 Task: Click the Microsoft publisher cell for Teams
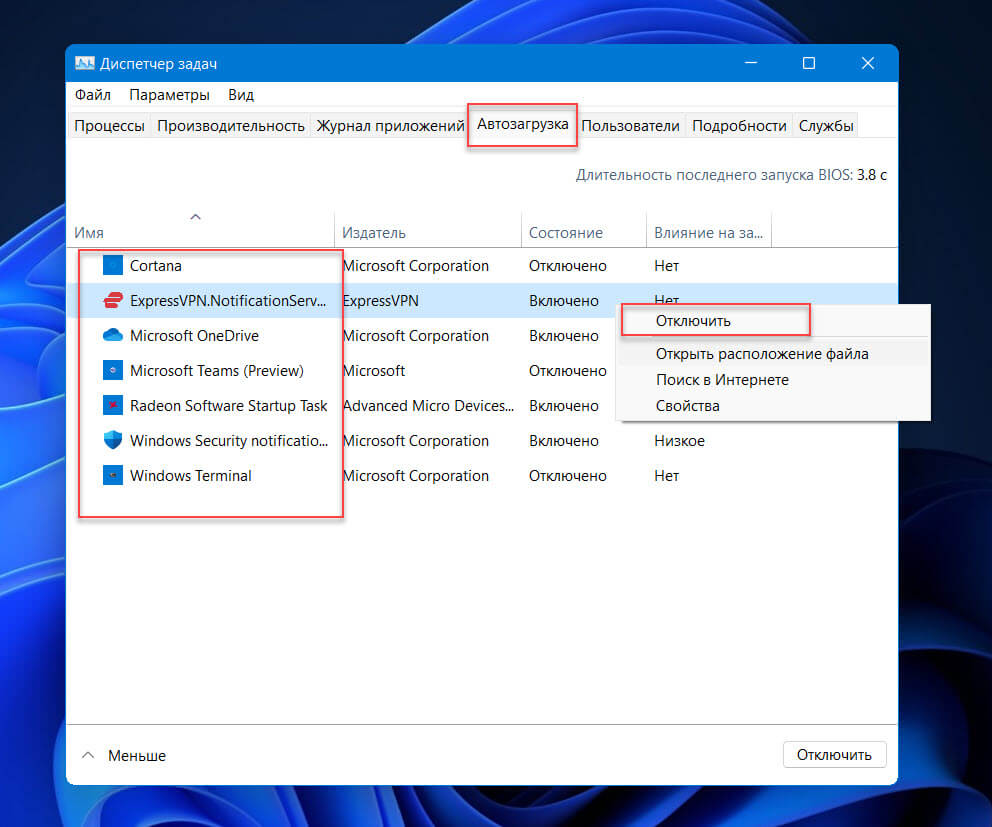373,371
